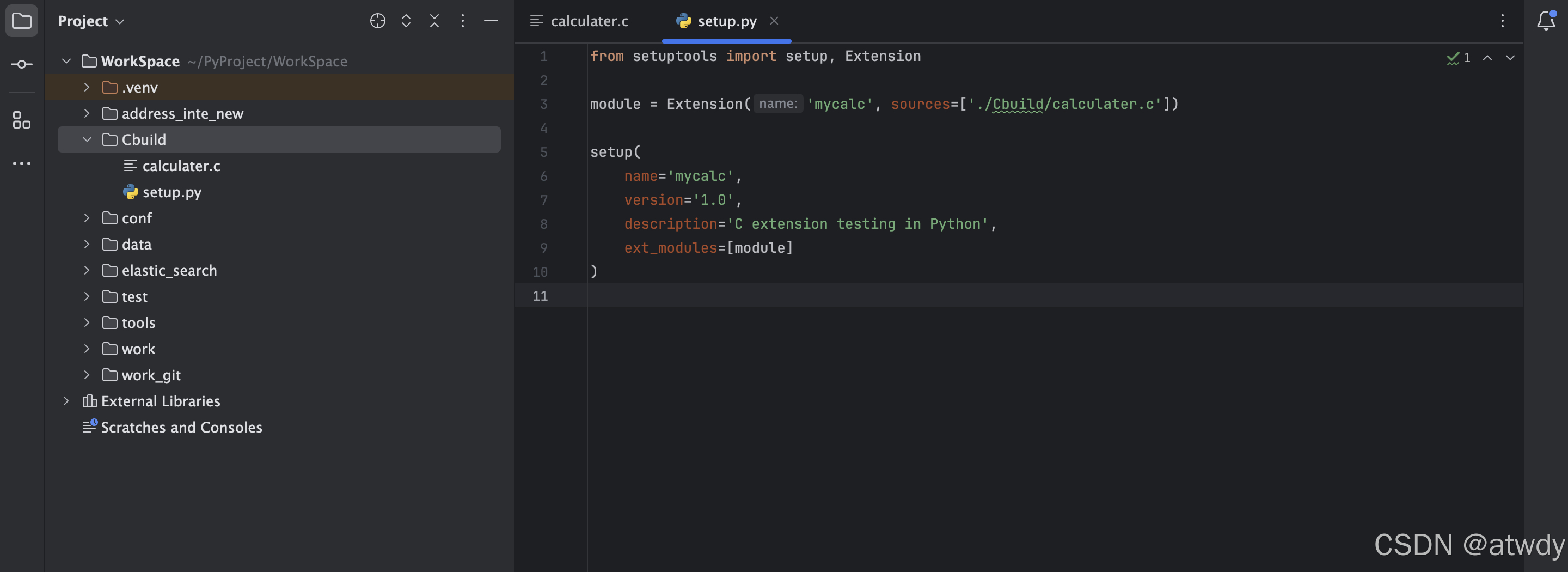Open the Commit tool window icon

21,64
